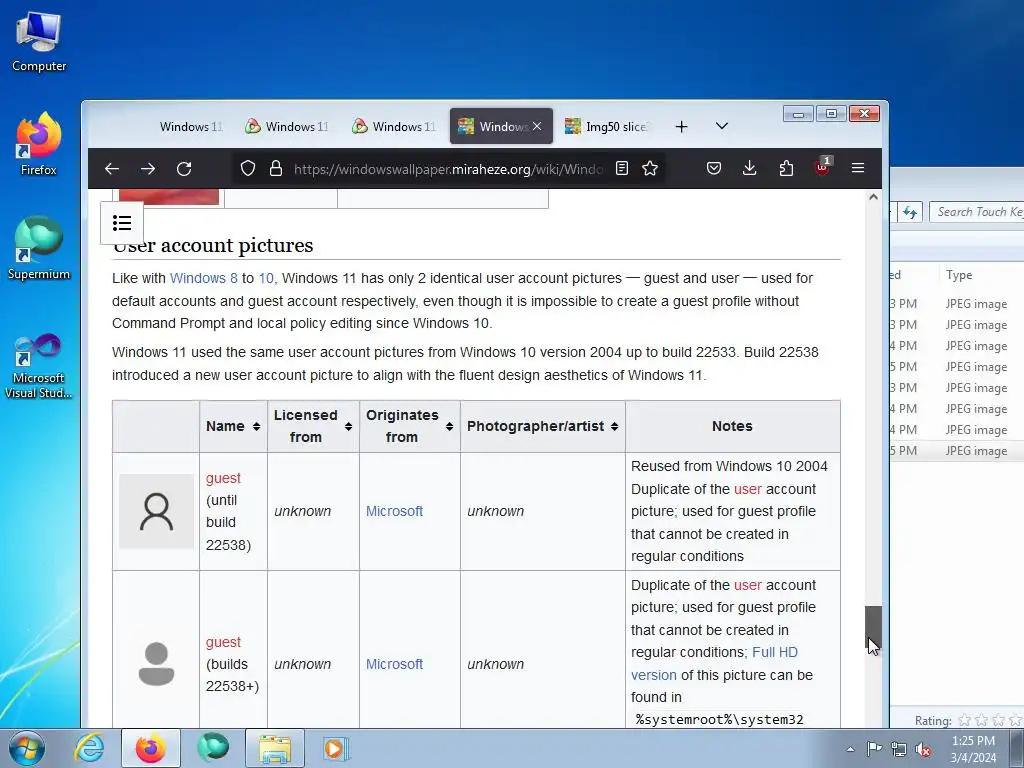Open outline guest account thumbnail
1024x768 pixels.
pyautogui.click(x=156, y=511)
